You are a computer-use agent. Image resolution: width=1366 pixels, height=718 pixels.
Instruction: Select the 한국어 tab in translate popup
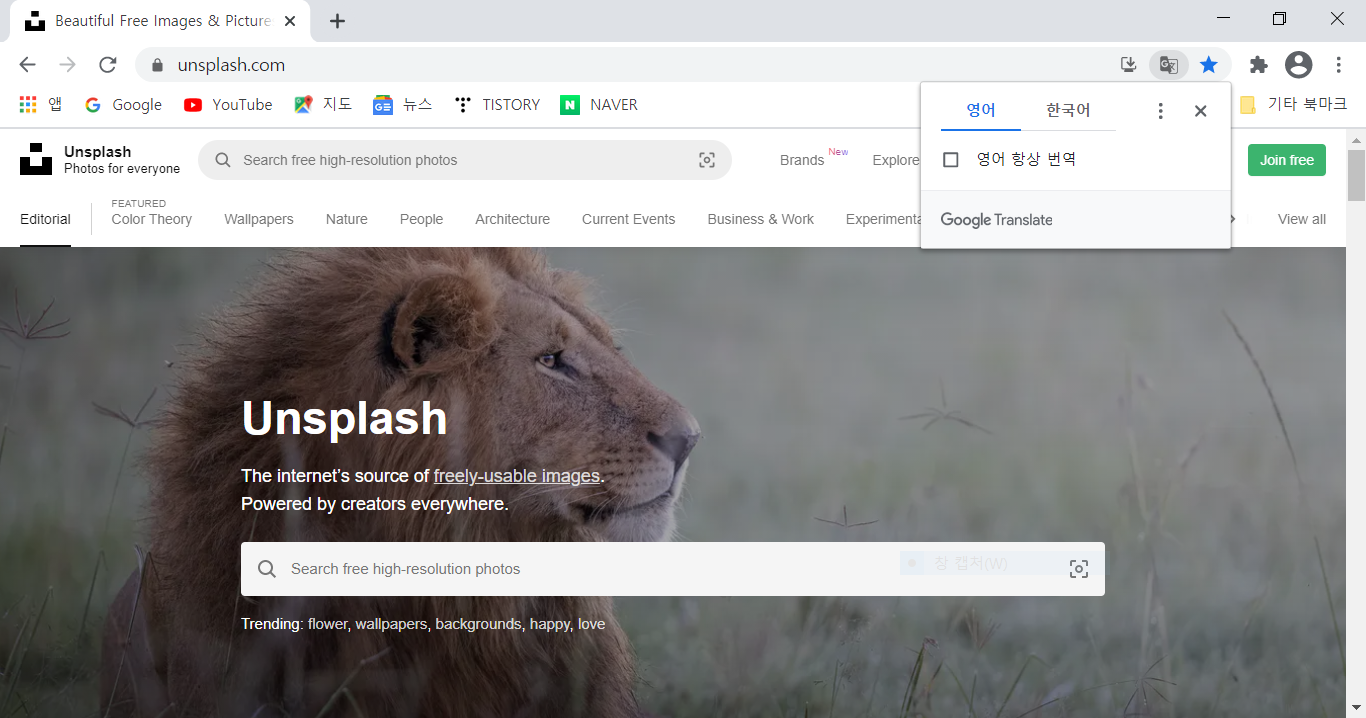(x=1068, y=110)
